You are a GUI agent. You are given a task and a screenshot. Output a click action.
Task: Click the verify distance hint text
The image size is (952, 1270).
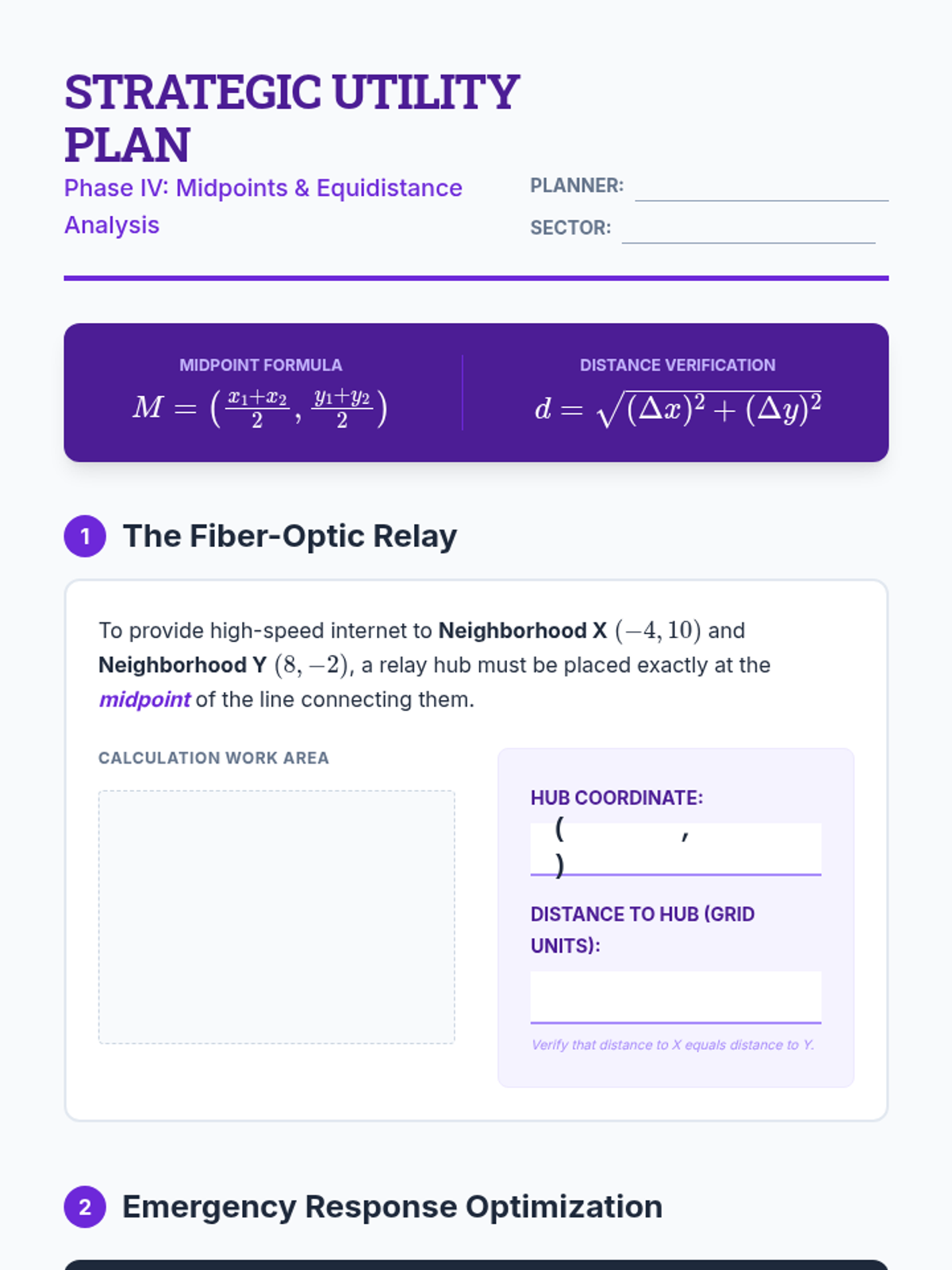673,1045
